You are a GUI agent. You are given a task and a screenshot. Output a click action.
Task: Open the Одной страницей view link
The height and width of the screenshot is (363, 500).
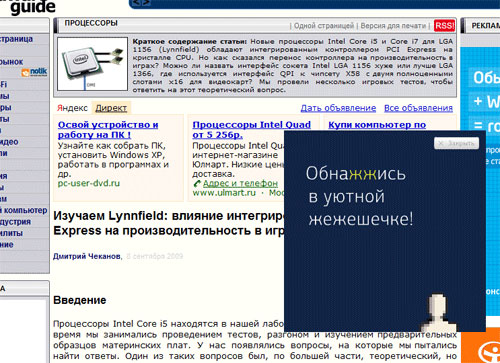(324, 26)
